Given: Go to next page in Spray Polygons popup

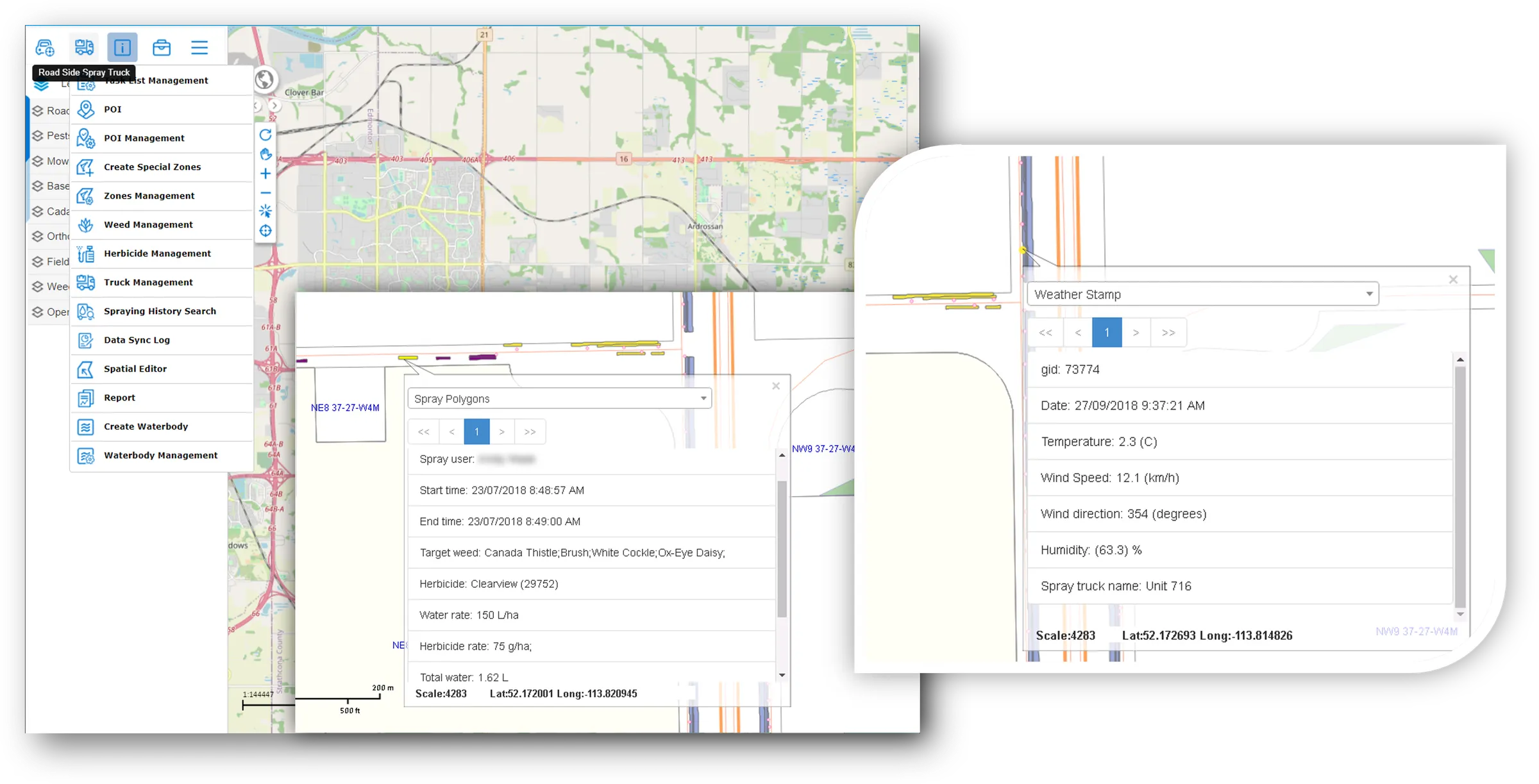Looking at the screenshot, I should (502, 432).
